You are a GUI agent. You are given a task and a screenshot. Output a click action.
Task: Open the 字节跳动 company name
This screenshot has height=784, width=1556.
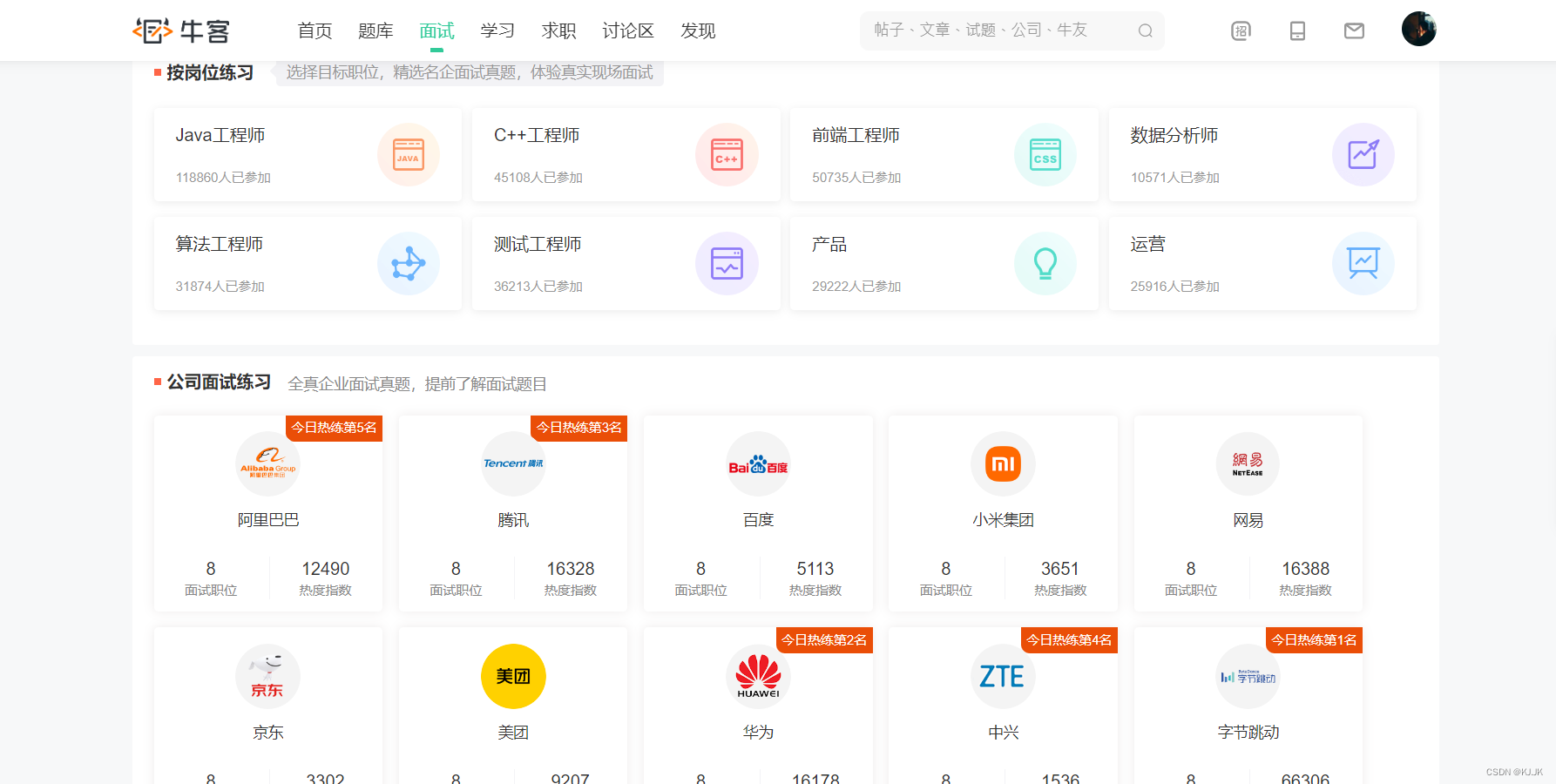(x=1248, y=733)
